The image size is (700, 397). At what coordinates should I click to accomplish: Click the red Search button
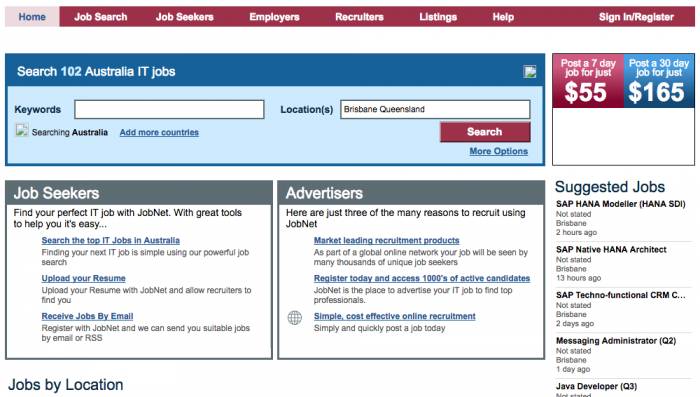point(485,132)
